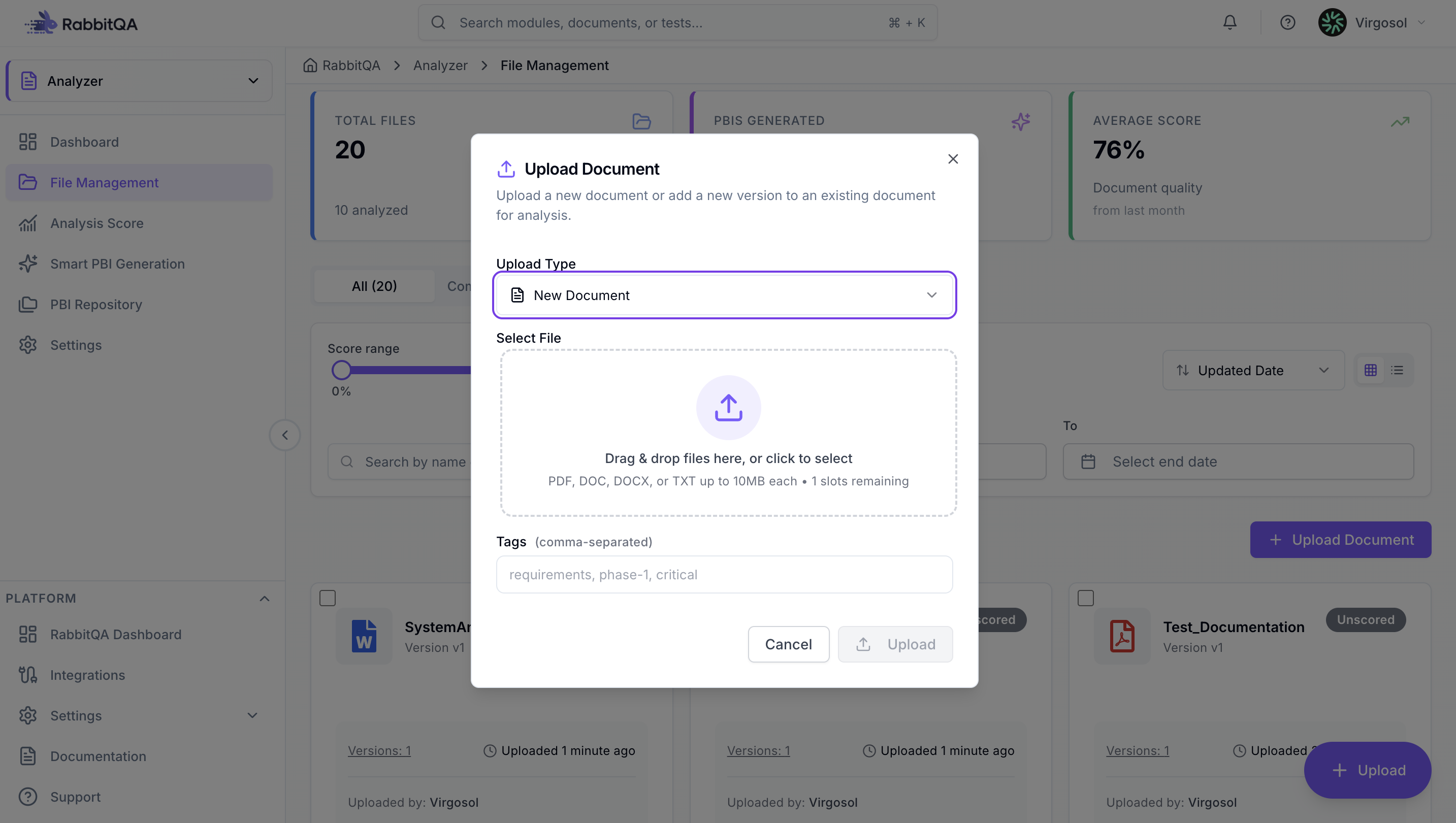Click the Virgosol avatar icon
This screenshot has width=1456, height=823.
point(1332,23)
